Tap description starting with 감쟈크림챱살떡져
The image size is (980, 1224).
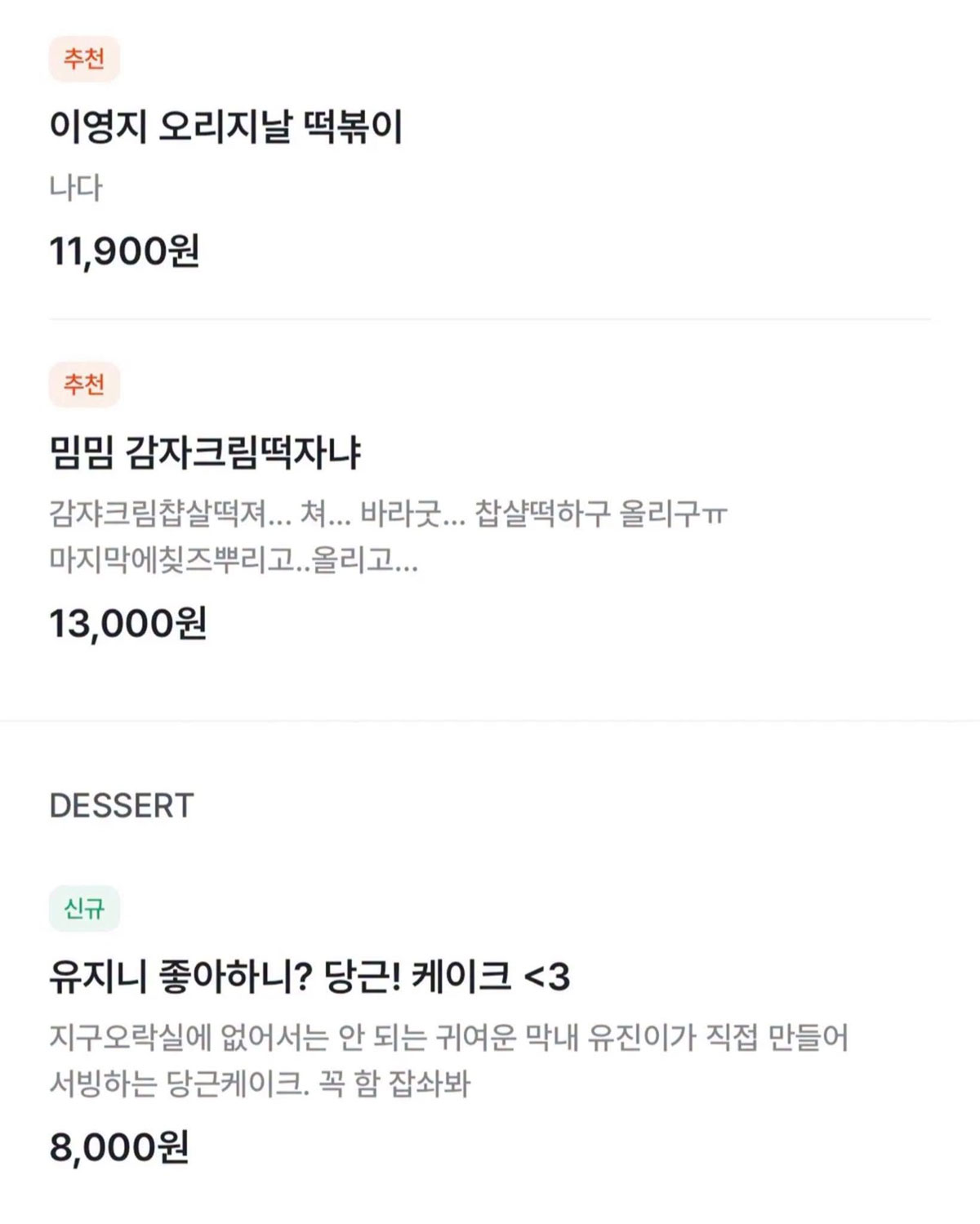(388, 513)
